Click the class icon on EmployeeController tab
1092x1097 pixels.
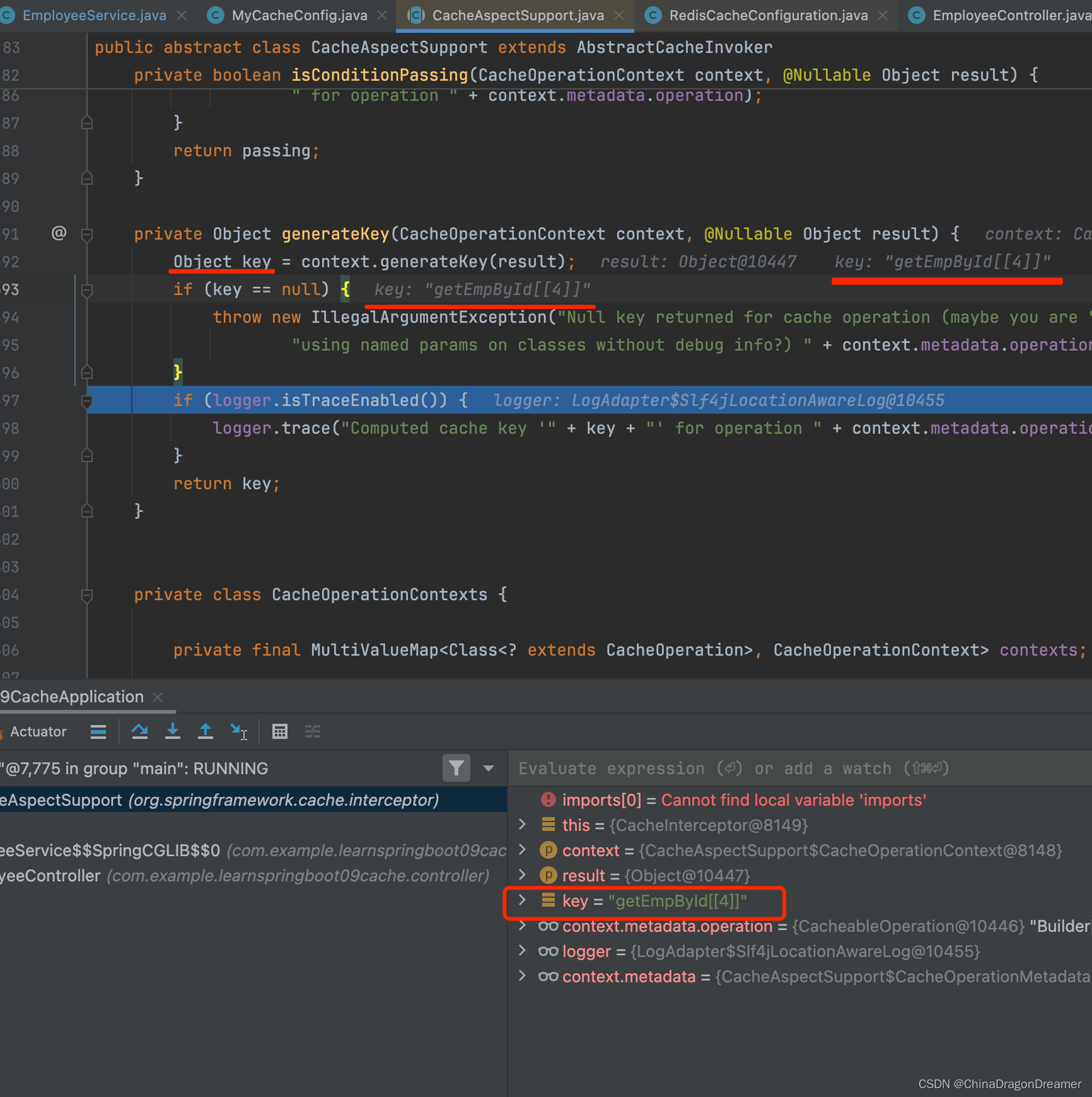tap(917, 15)
